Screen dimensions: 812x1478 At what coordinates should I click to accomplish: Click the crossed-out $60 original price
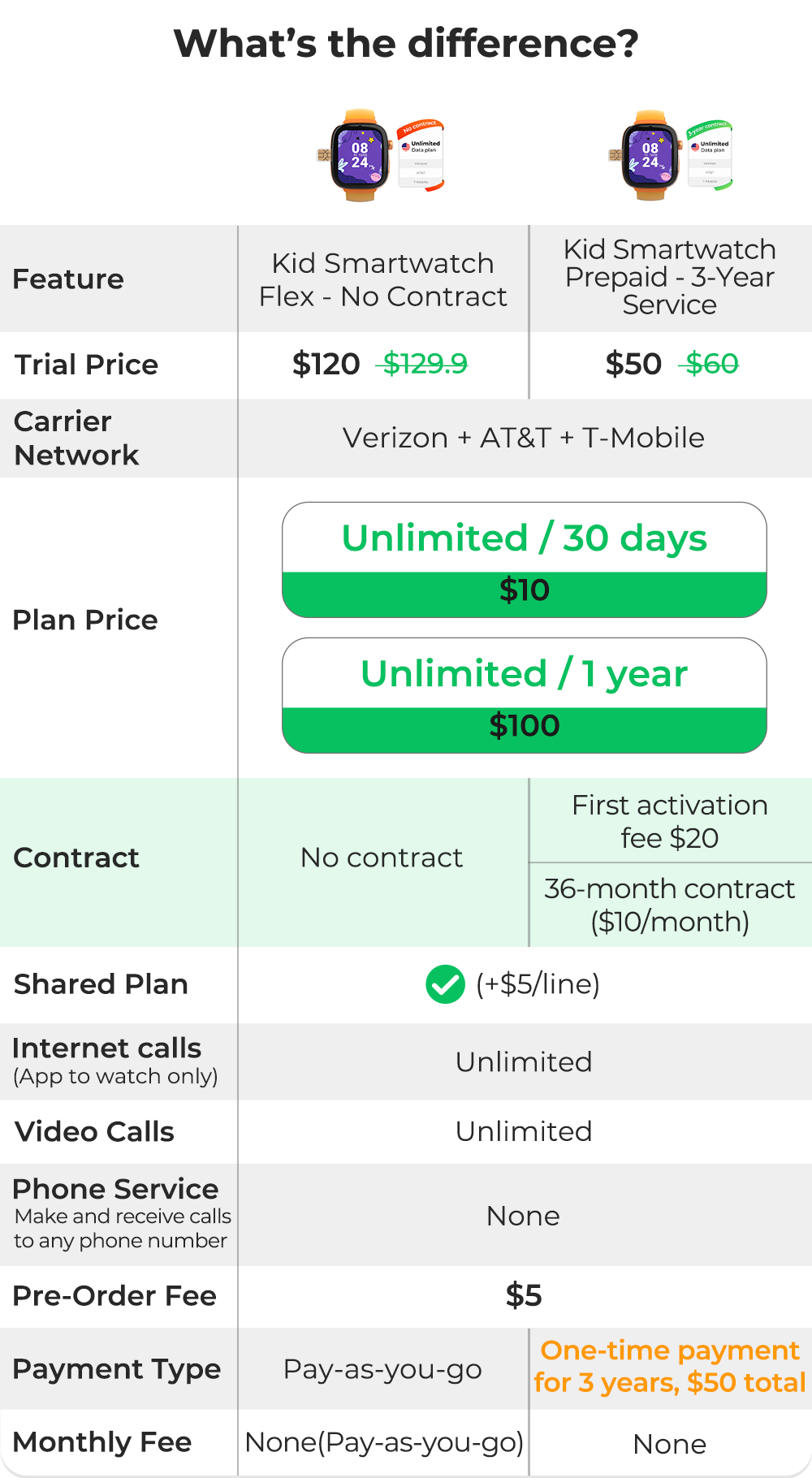click(x=711, y=364)
